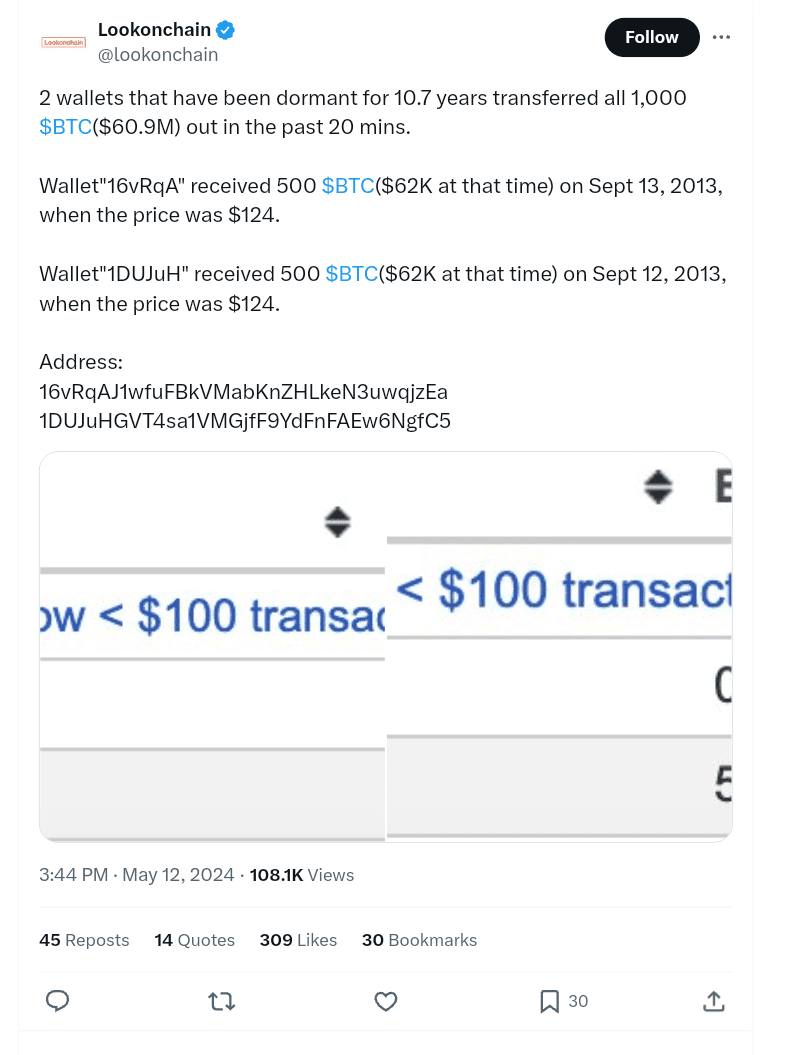Screen dimensions: 803x1055
Task: View the 45 Reposts list
Action: click(84, 940)
